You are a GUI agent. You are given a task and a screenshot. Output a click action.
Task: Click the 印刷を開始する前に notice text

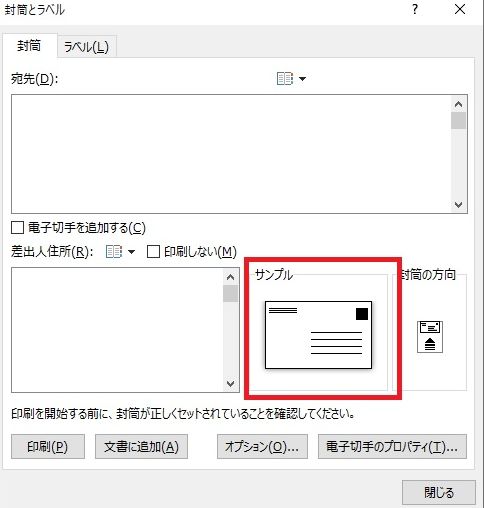tap(183, 414)
